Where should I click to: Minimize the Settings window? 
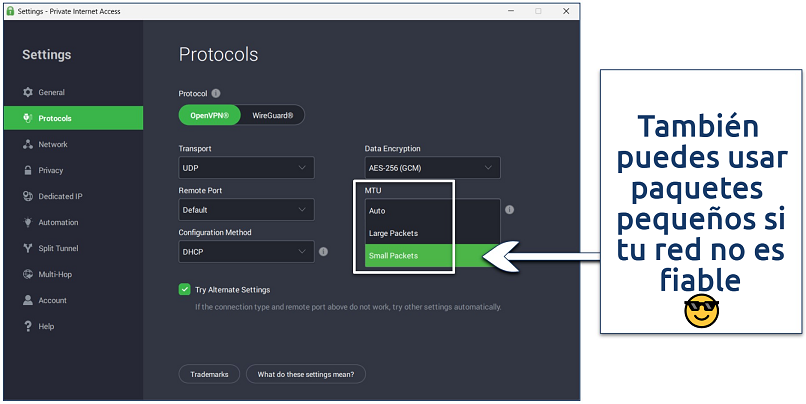pos(511,11)
